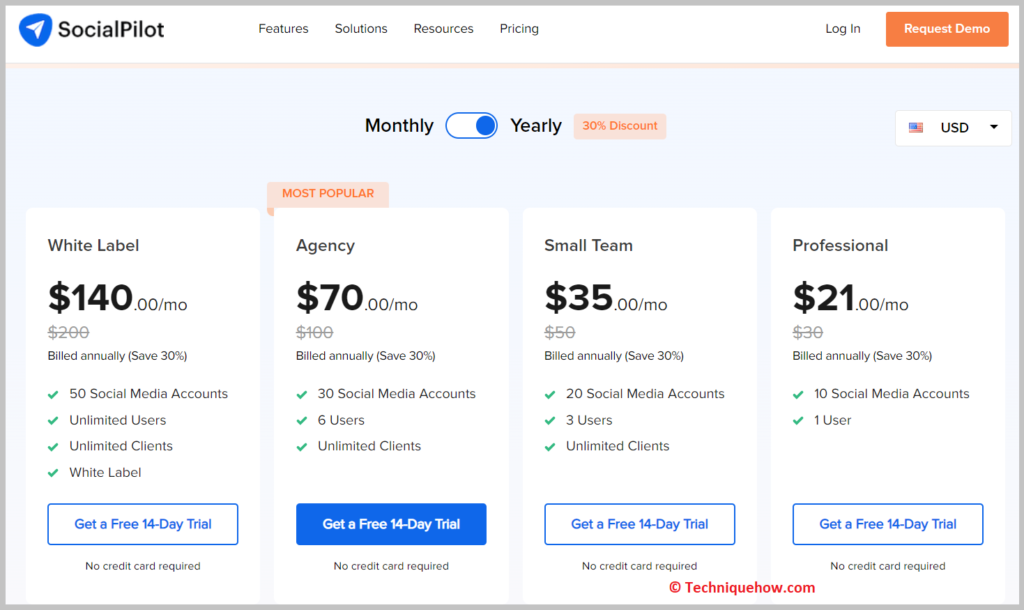The width and height of the screenshot is (1024, 610).
Task: Click the MOST POPULAR badge
Action: click(x=328, y=194)
